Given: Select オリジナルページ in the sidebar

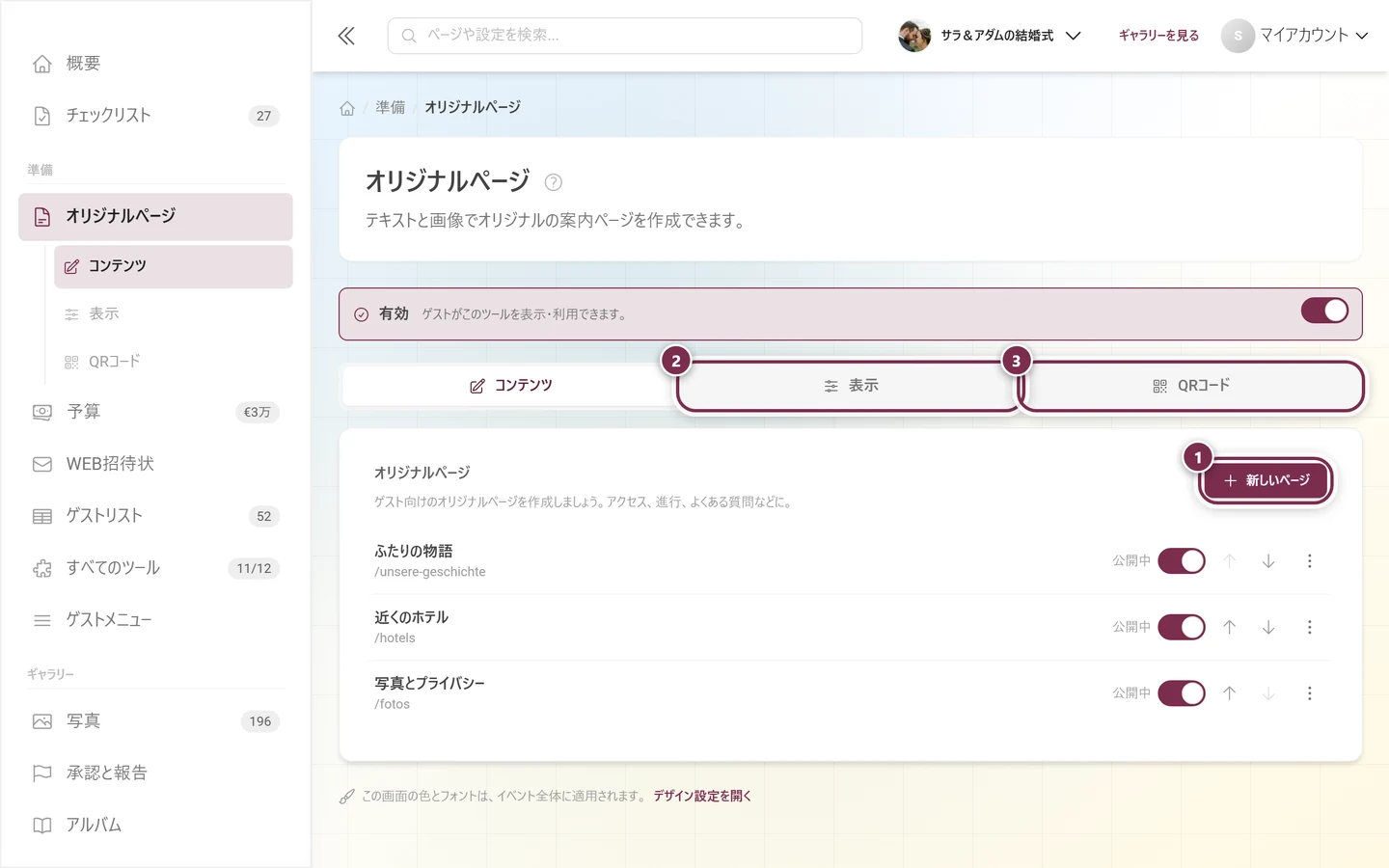Looking at the screenshot, I should click(155, 217).
